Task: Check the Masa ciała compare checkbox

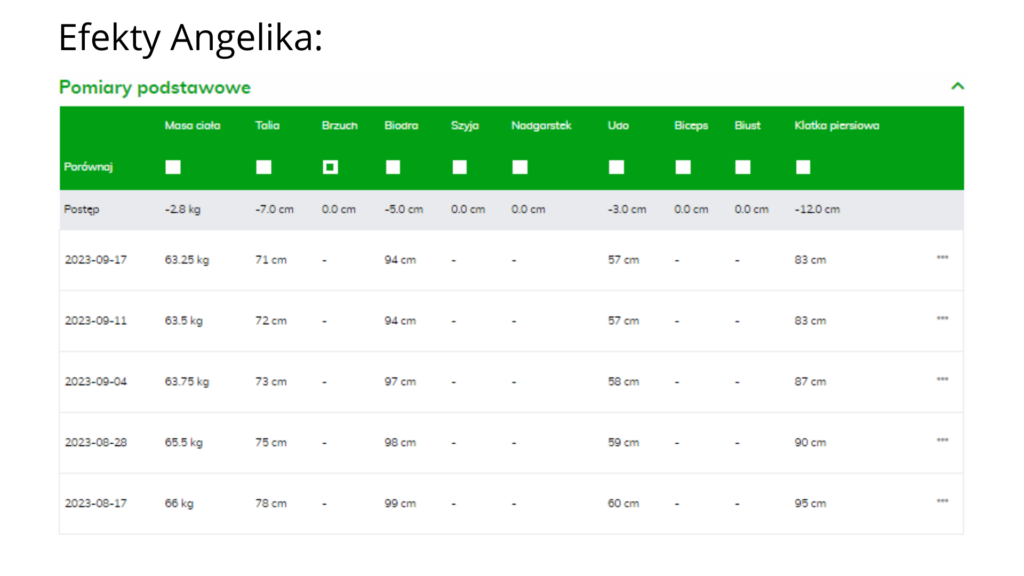Action: [x=173, y=167]
